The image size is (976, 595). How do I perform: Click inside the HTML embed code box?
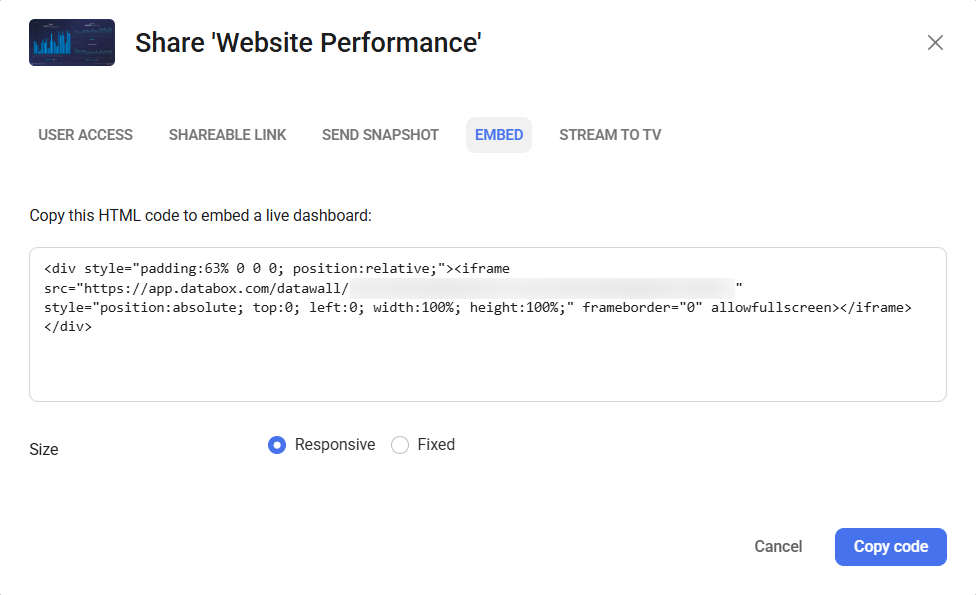(488, 324)
